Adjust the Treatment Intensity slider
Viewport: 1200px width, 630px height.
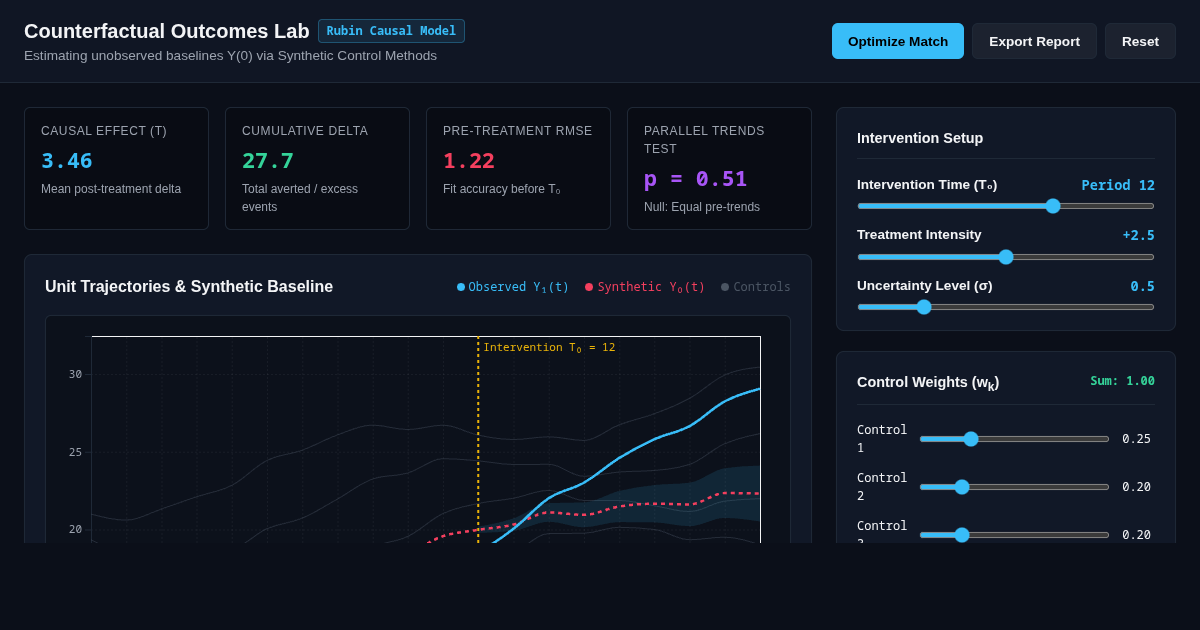[1006, 257]
